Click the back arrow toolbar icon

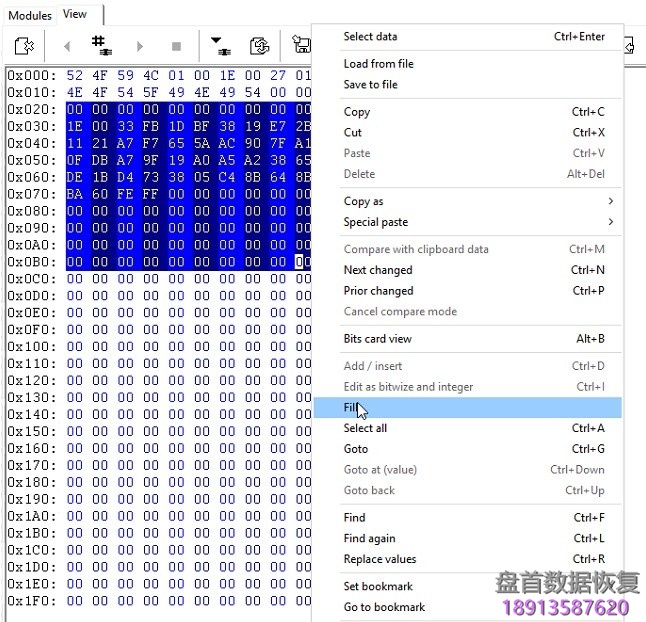[x=67, y=46]
